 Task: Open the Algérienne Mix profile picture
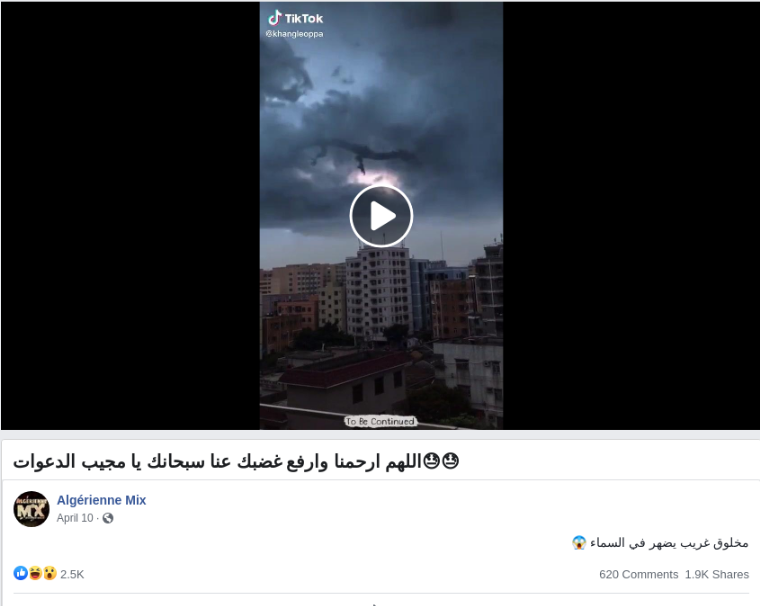[32, 509]
